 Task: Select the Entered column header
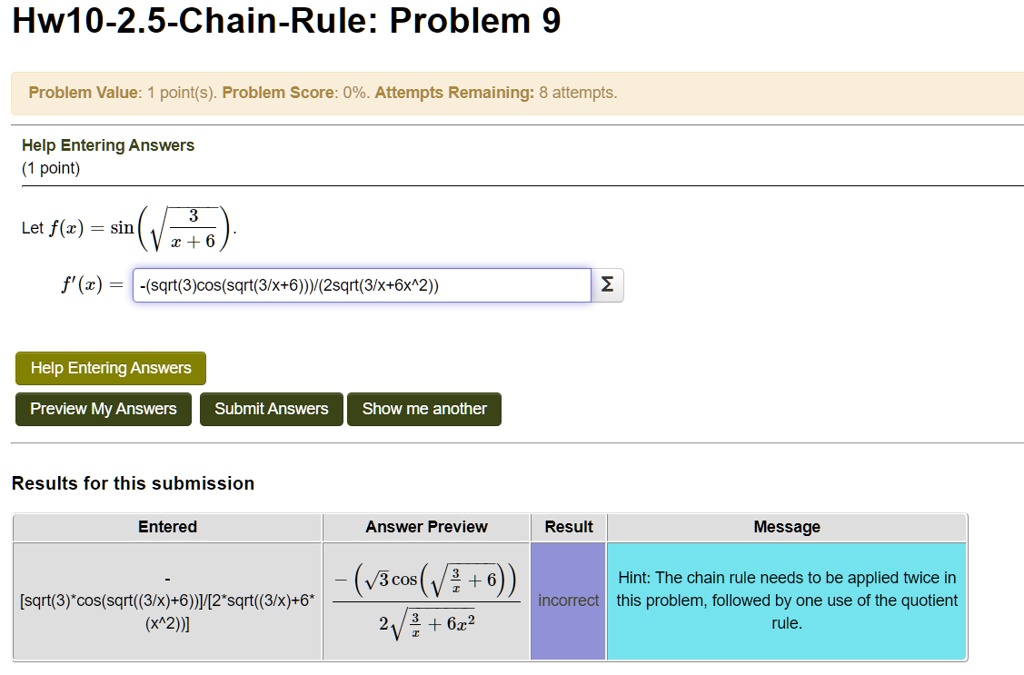pyautogui.click(x=167, y=527)
